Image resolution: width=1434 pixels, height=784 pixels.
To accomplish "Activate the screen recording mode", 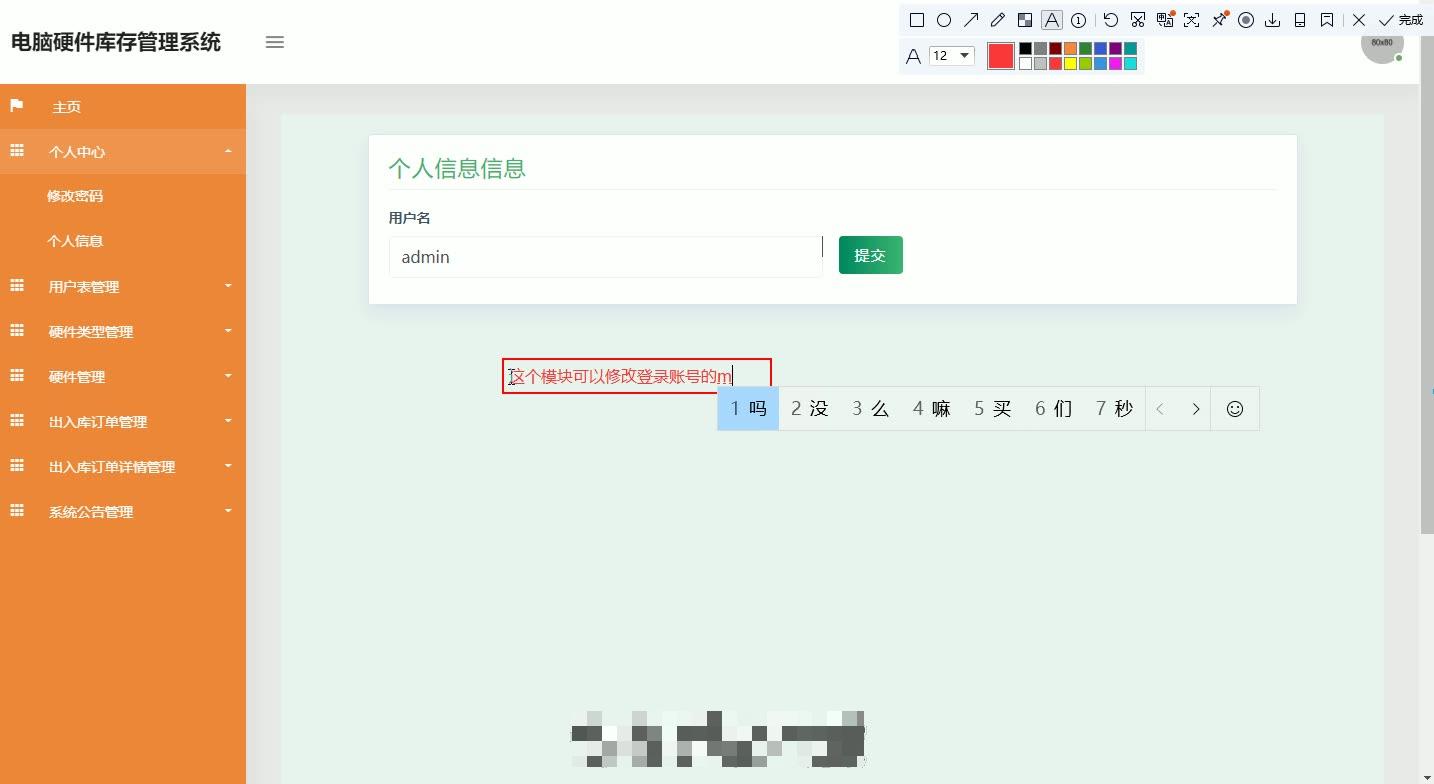I will (1246, 20).
